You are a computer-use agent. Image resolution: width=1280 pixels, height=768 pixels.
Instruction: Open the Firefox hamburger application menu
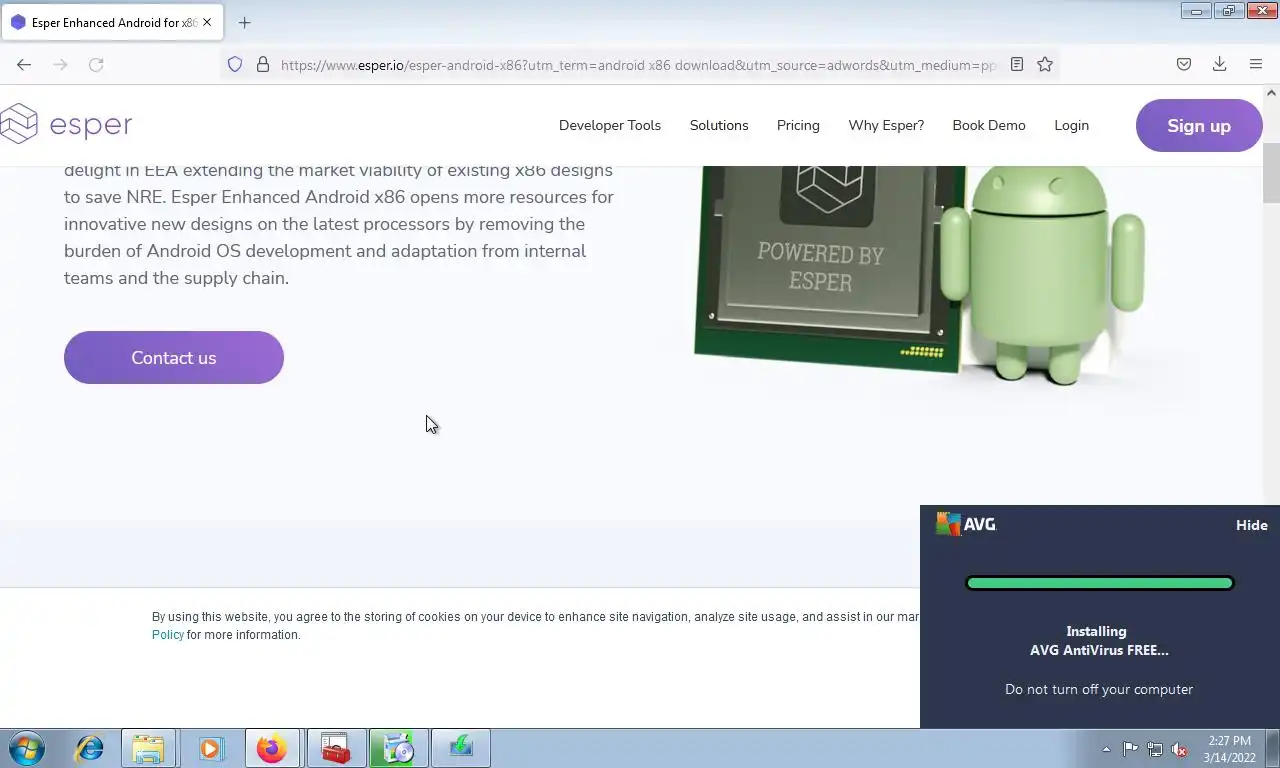(x=1256, y=64)
